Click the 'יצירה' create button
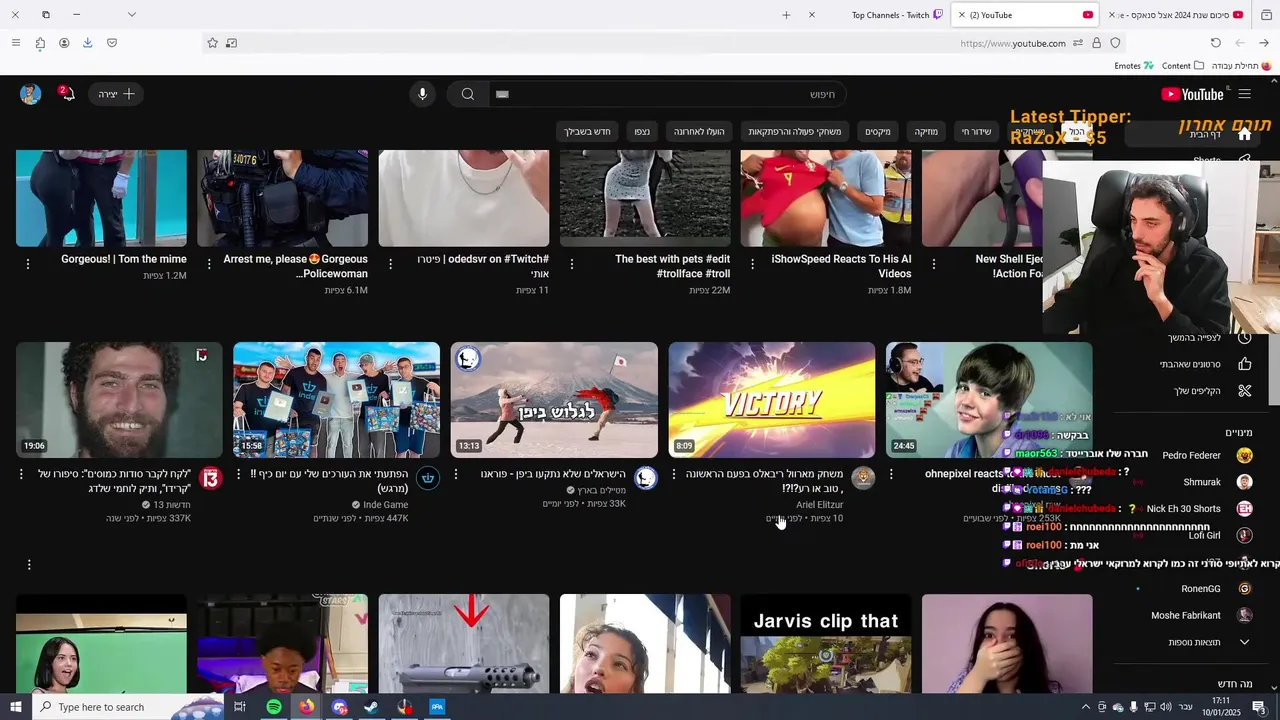This screenshot has height=720, width=1280. [116, 94]
